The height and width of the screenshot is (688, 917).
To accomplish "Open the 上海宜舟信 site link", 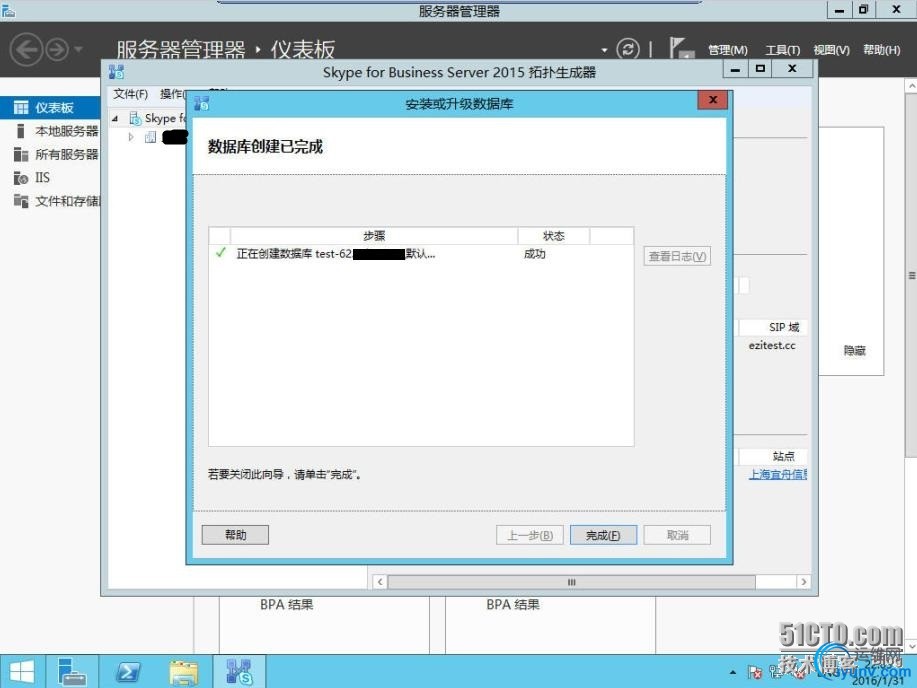I will (778, 474).
